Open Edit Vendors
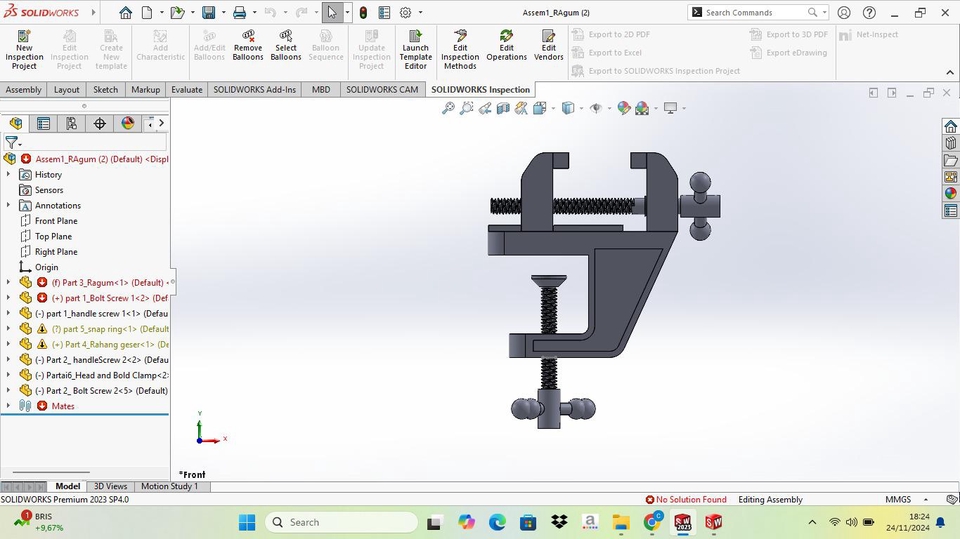Viewport: 960px width, 539px height. (549, 45)
